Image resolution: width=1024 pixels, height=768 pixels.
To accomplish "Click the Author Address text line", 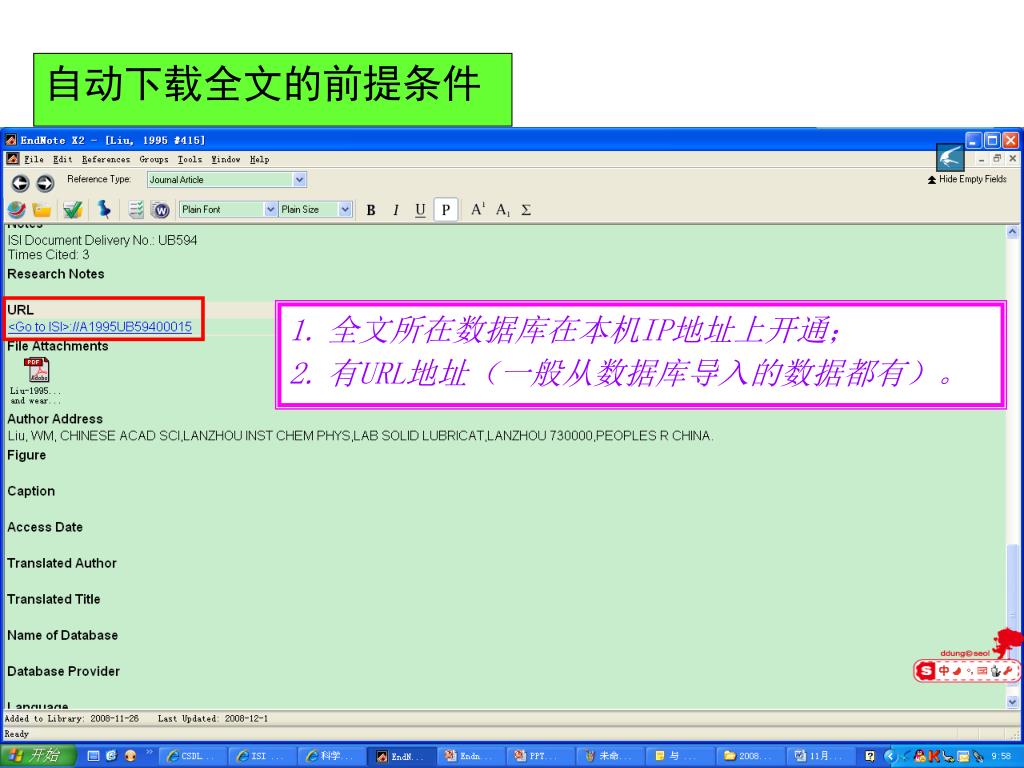I will [360, 436].
